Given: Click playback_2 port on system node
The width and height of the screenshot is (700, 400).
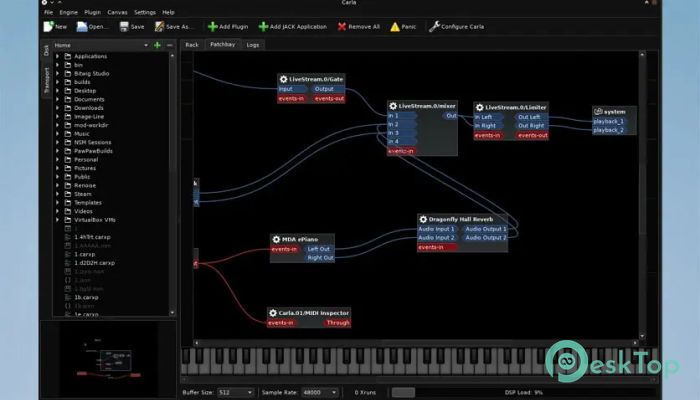Looking at the screenshot, I should [608, 130].
